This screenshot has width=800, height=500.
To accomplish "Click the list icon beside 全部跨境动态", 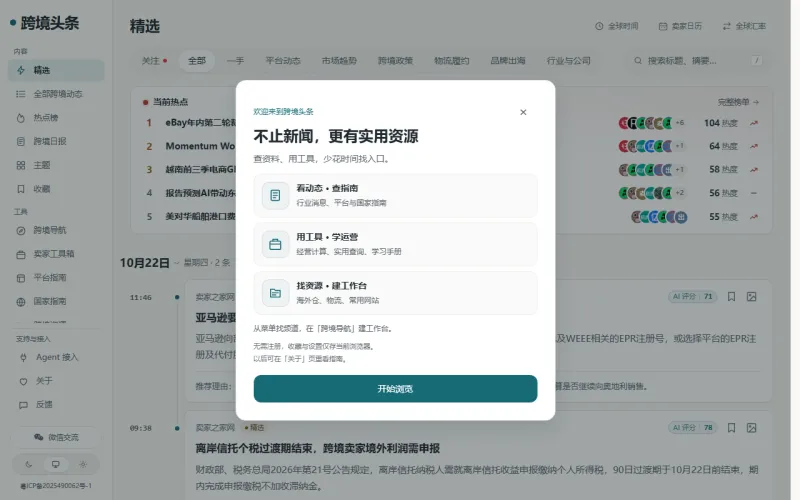I will (x=21, y=94).
